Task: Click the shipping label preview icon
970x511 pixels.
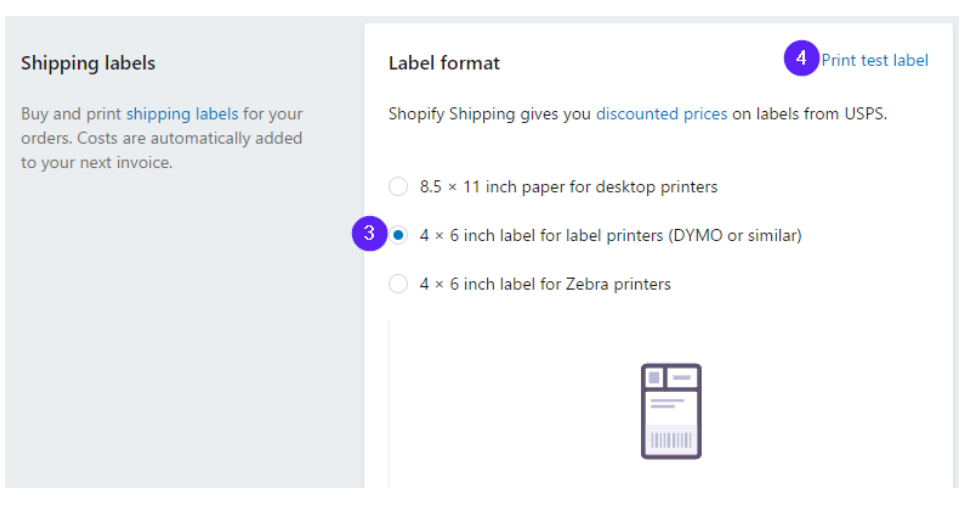Action: click(x=671, y=411)
